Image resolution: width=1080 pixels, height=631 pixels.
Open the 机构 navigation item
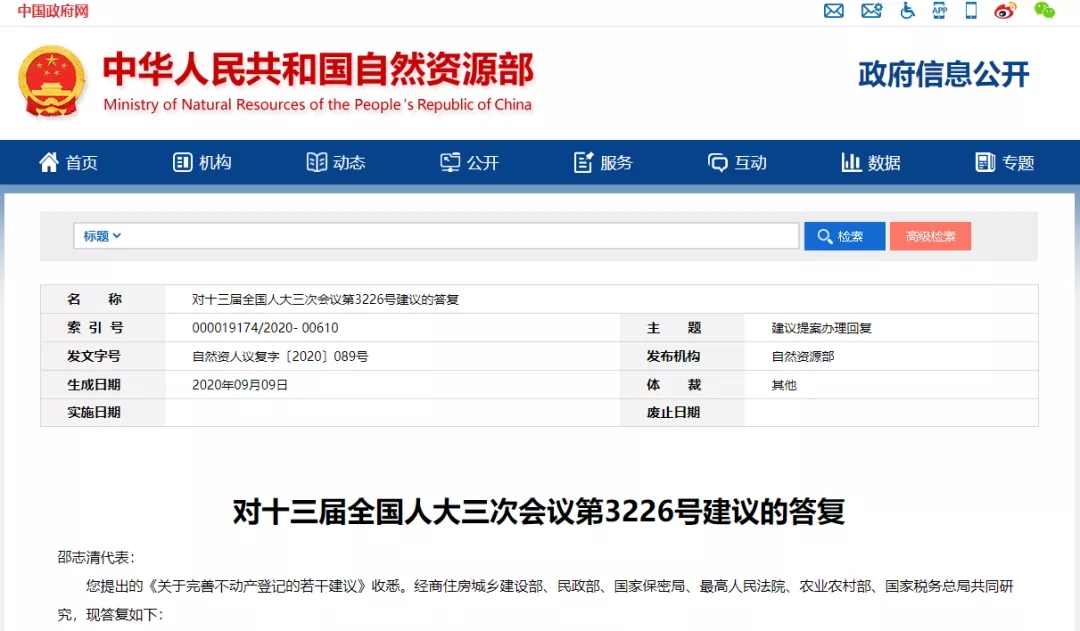pos(202,163)
